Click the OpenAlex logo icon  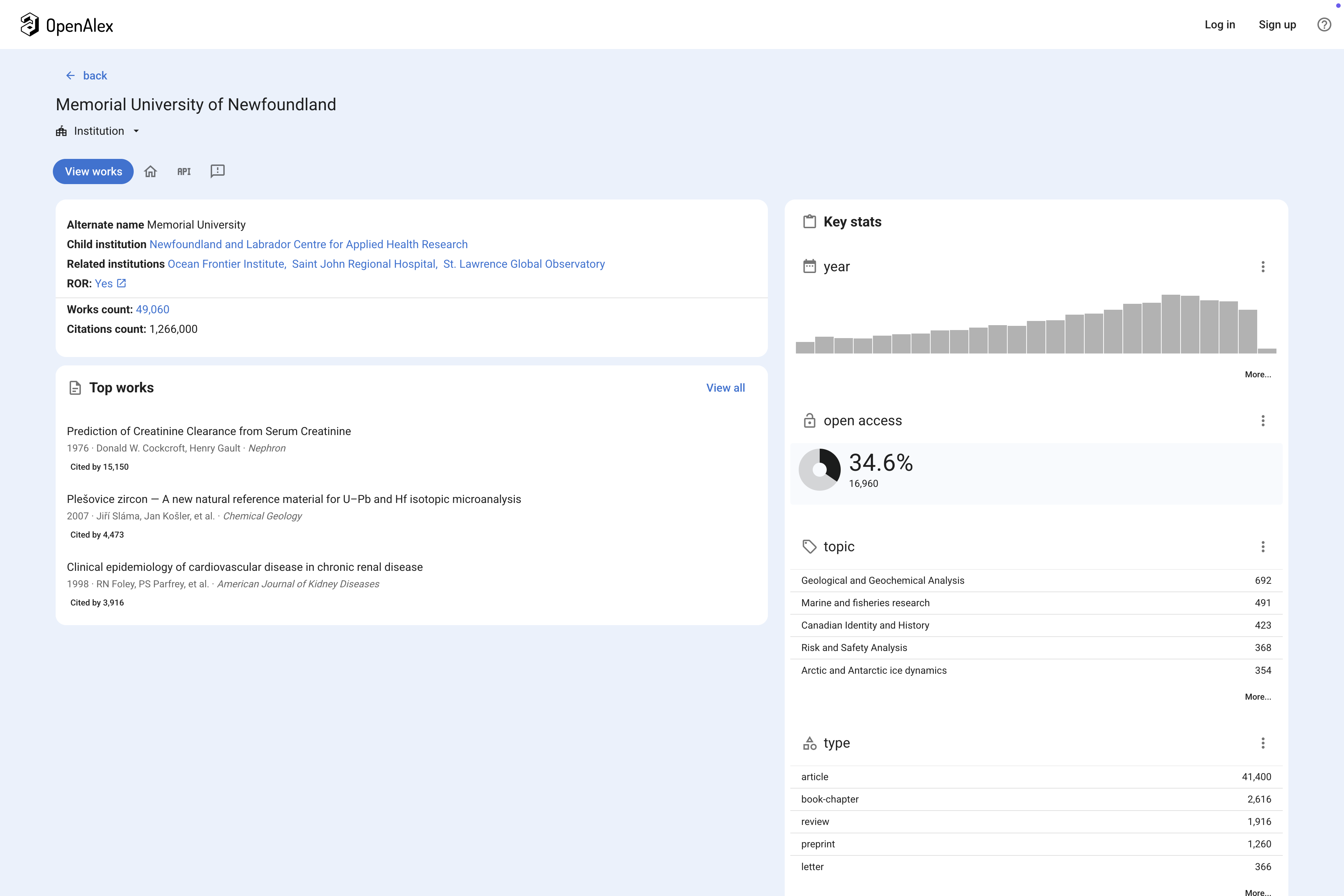click(29, 24)
